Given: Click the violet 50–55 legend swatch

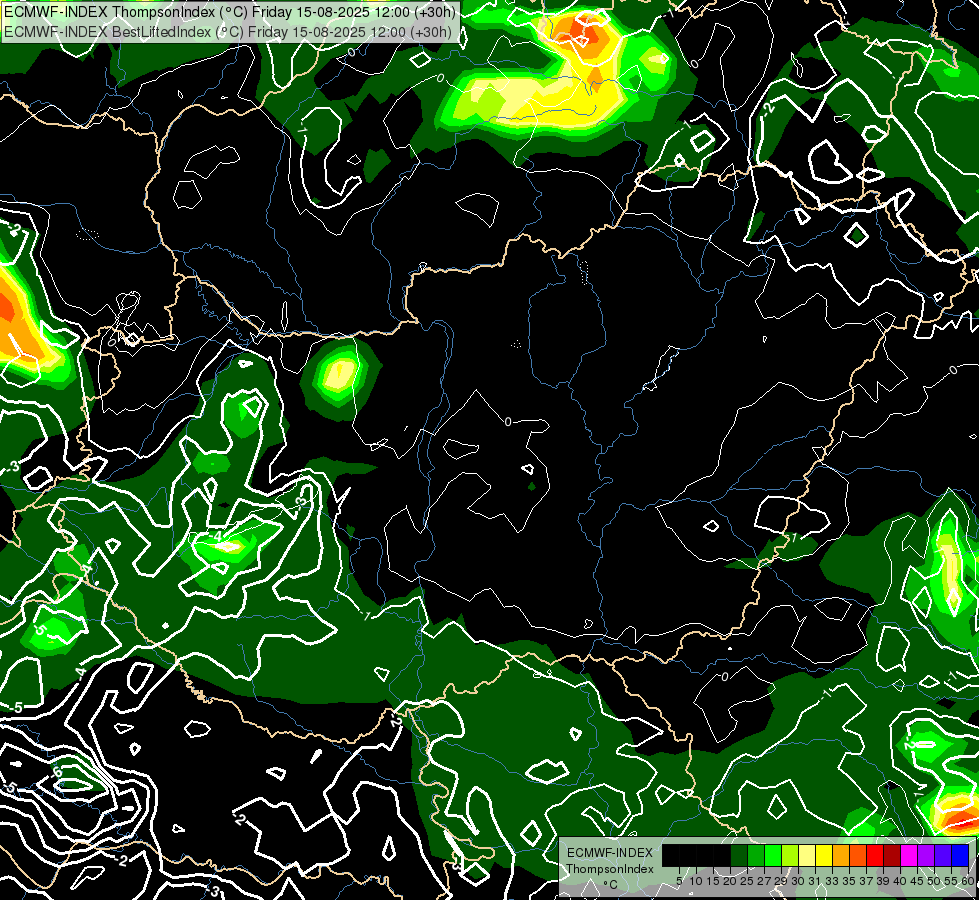Looking at the screenshot, I should pyautogui.click(x=943, y=856).
